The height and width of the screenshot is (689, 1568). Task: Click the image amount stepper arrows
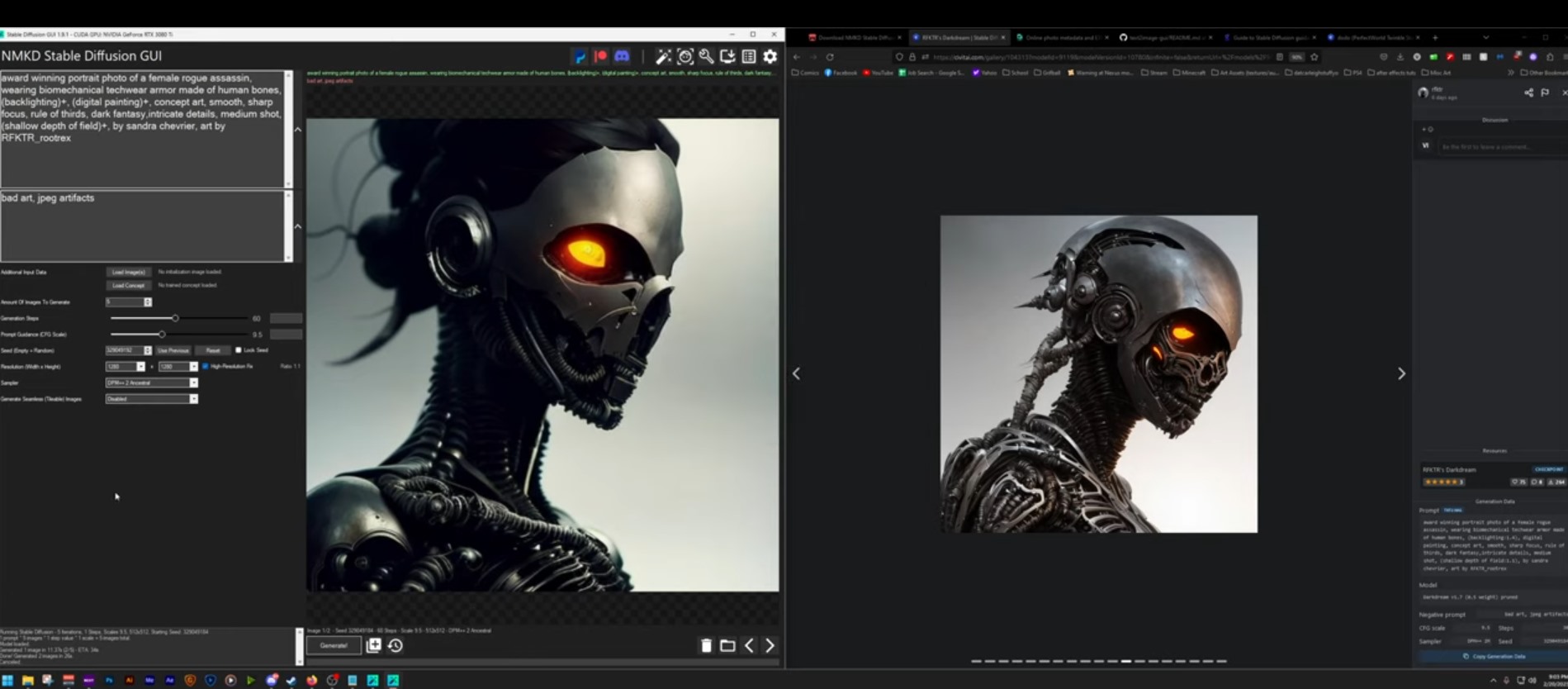pyautogui.click(x=148, y=302)
